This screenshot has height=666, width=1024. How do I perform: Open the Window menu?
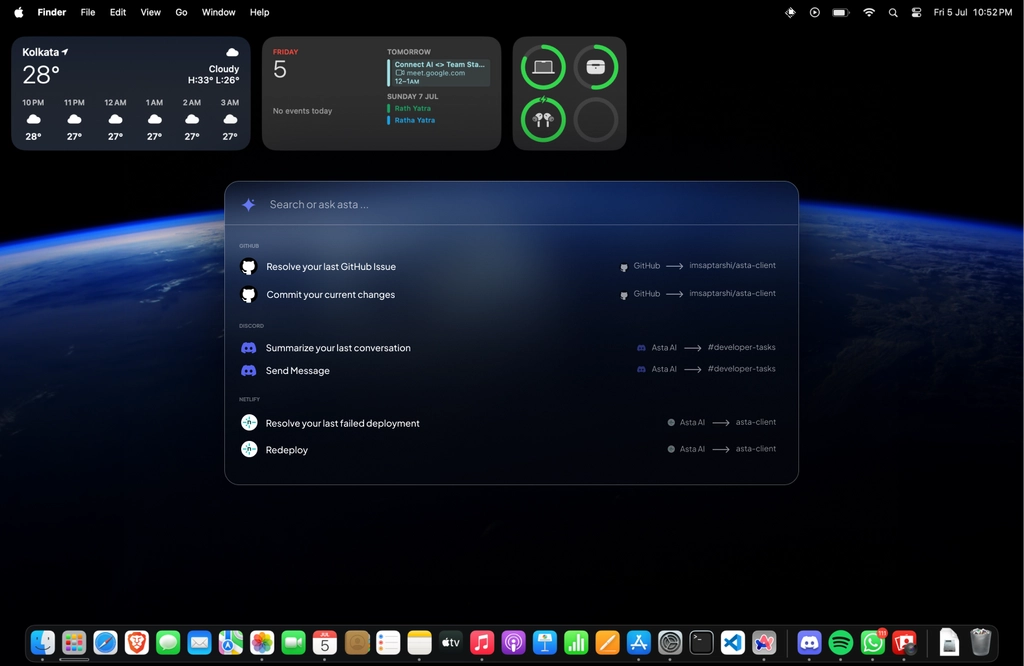tap(218, 12)
